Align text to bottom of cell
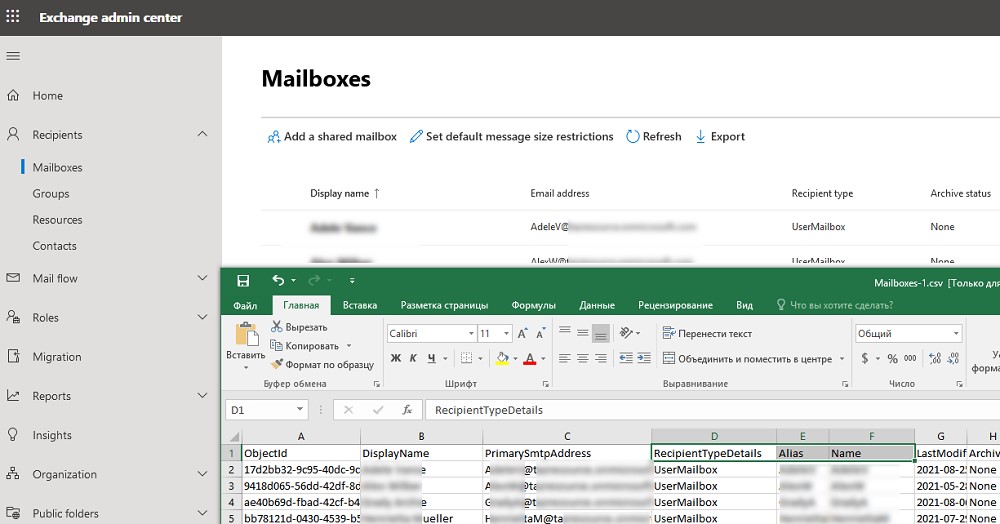This screenshot has width=1000, height=524. [600, 333]
